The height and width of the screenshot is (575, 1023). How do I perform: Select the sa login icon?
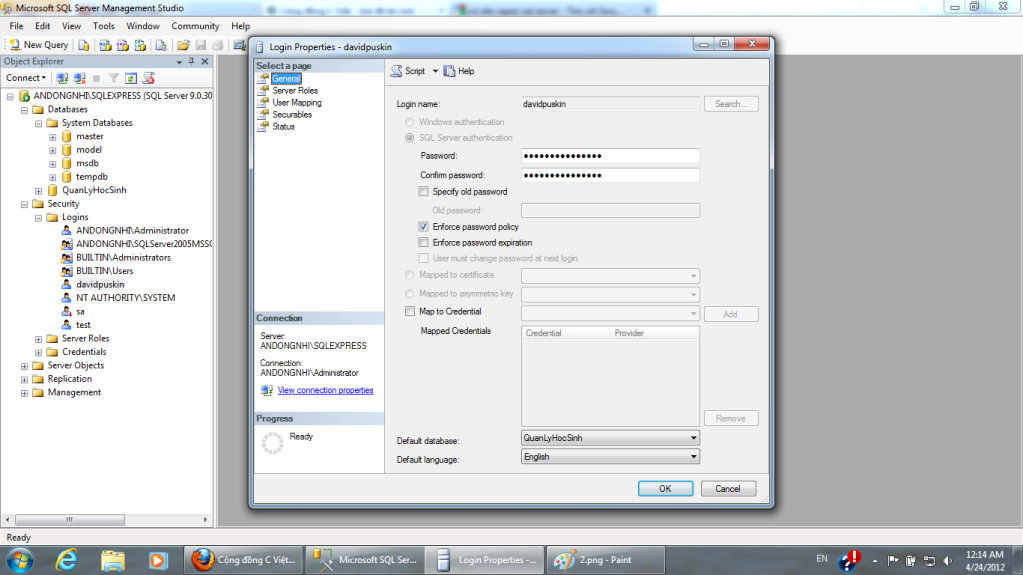[x=66, y=311]
